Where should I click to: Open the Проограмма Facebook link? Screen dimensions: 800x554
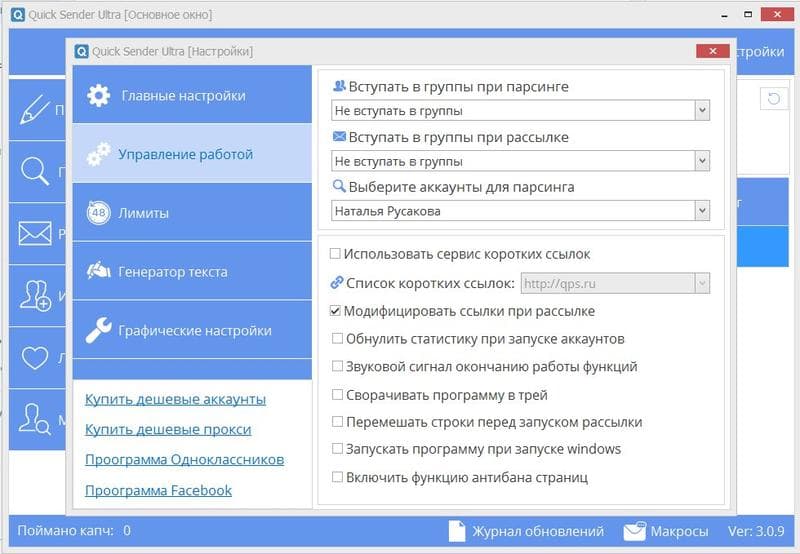(x=159, y=490)
